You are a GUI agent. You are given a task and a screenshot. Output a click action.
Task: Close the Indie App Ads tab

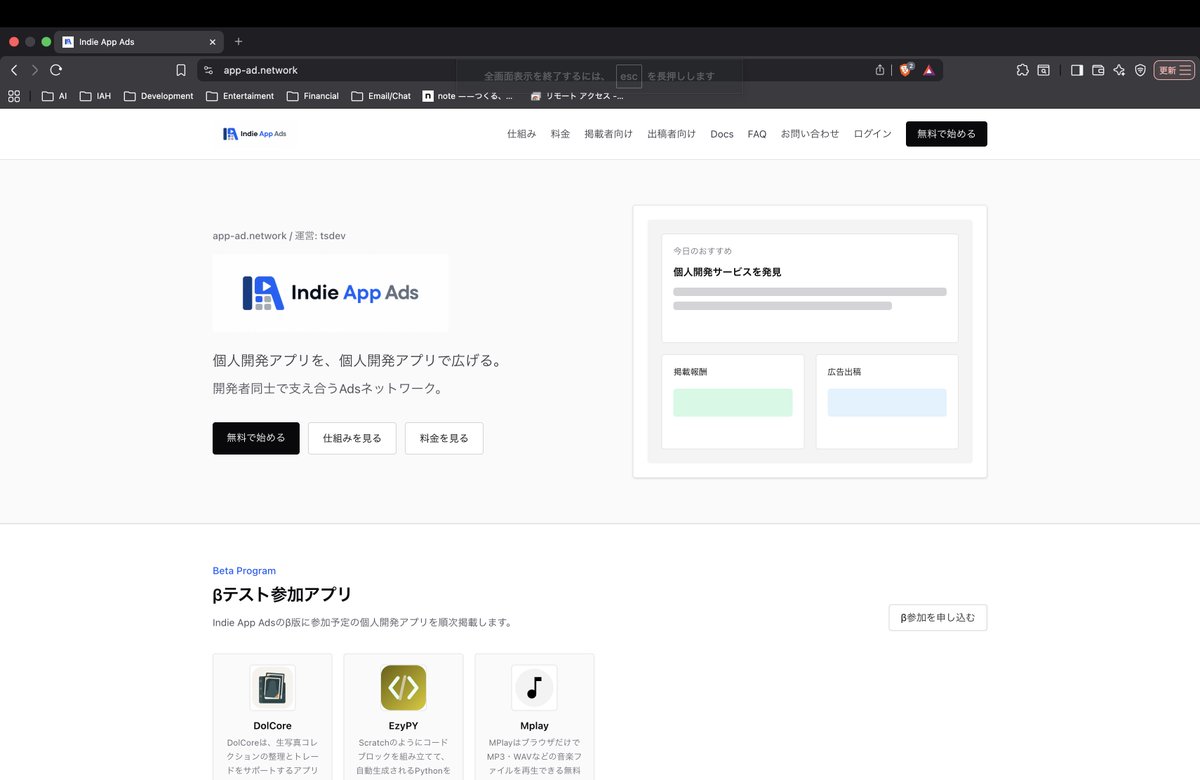click(x=213, y=42)
